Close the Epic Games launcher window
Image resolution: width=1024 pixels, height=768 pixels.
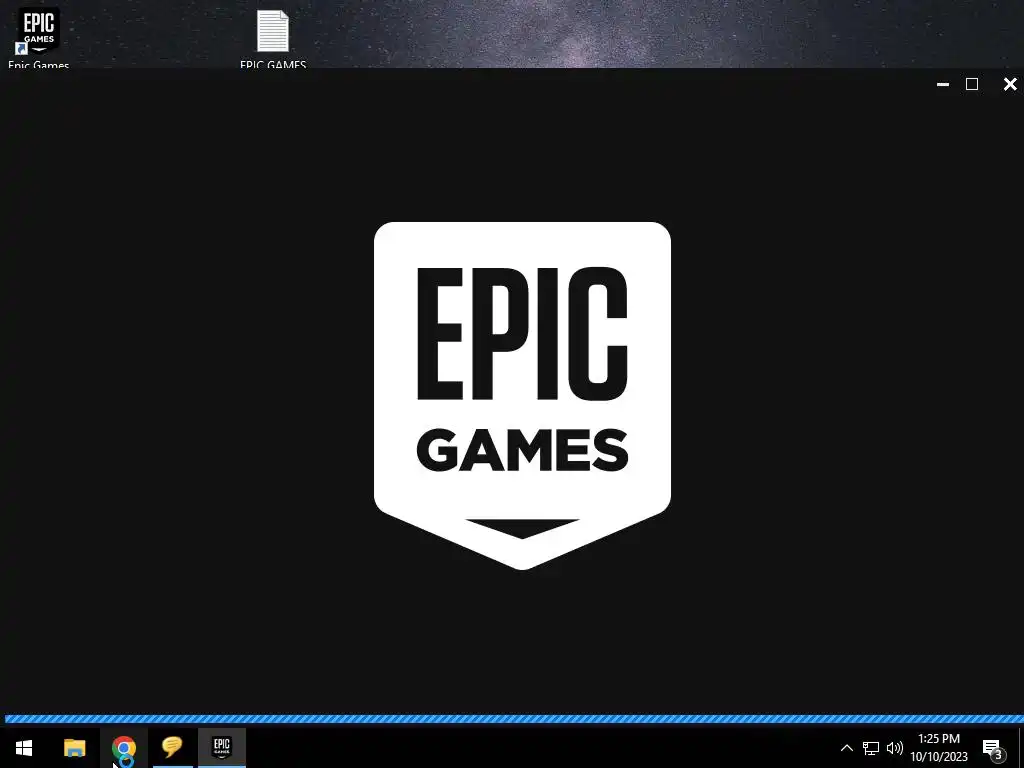click(x=1010, y=84)
